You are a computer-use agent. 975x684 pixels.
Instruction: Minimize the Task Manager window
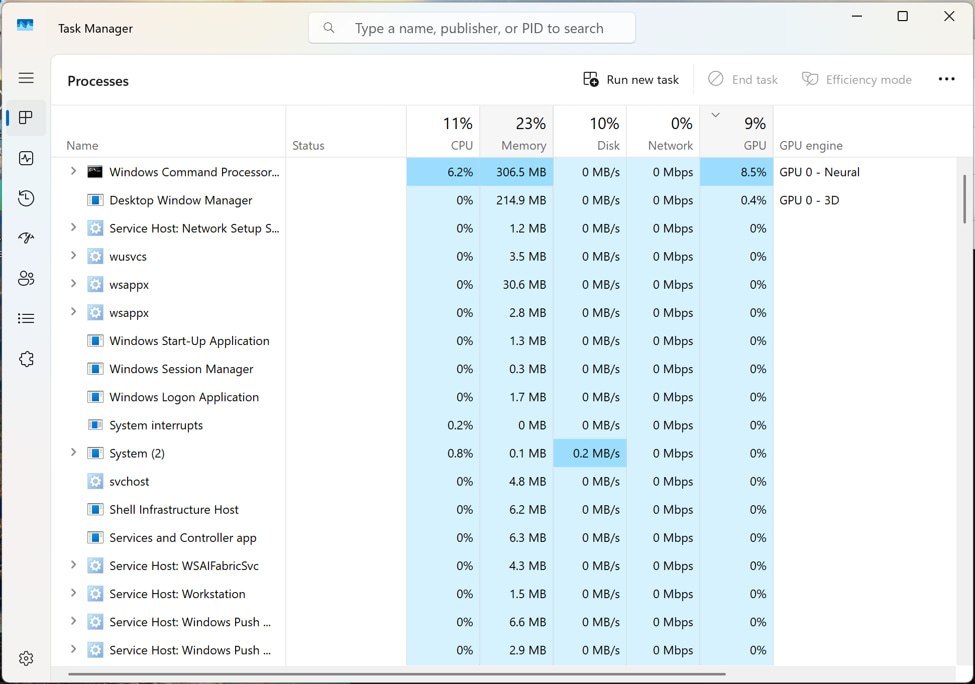tap(857, 16)
